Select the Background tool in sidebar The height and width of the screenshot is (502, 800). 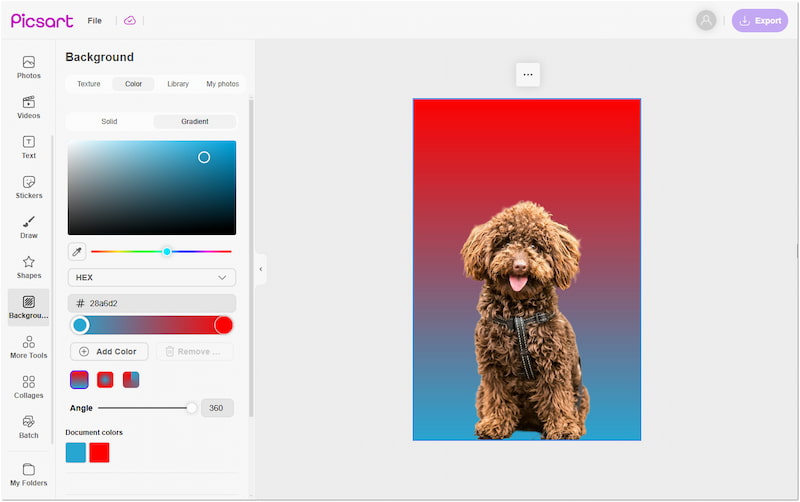29,307
